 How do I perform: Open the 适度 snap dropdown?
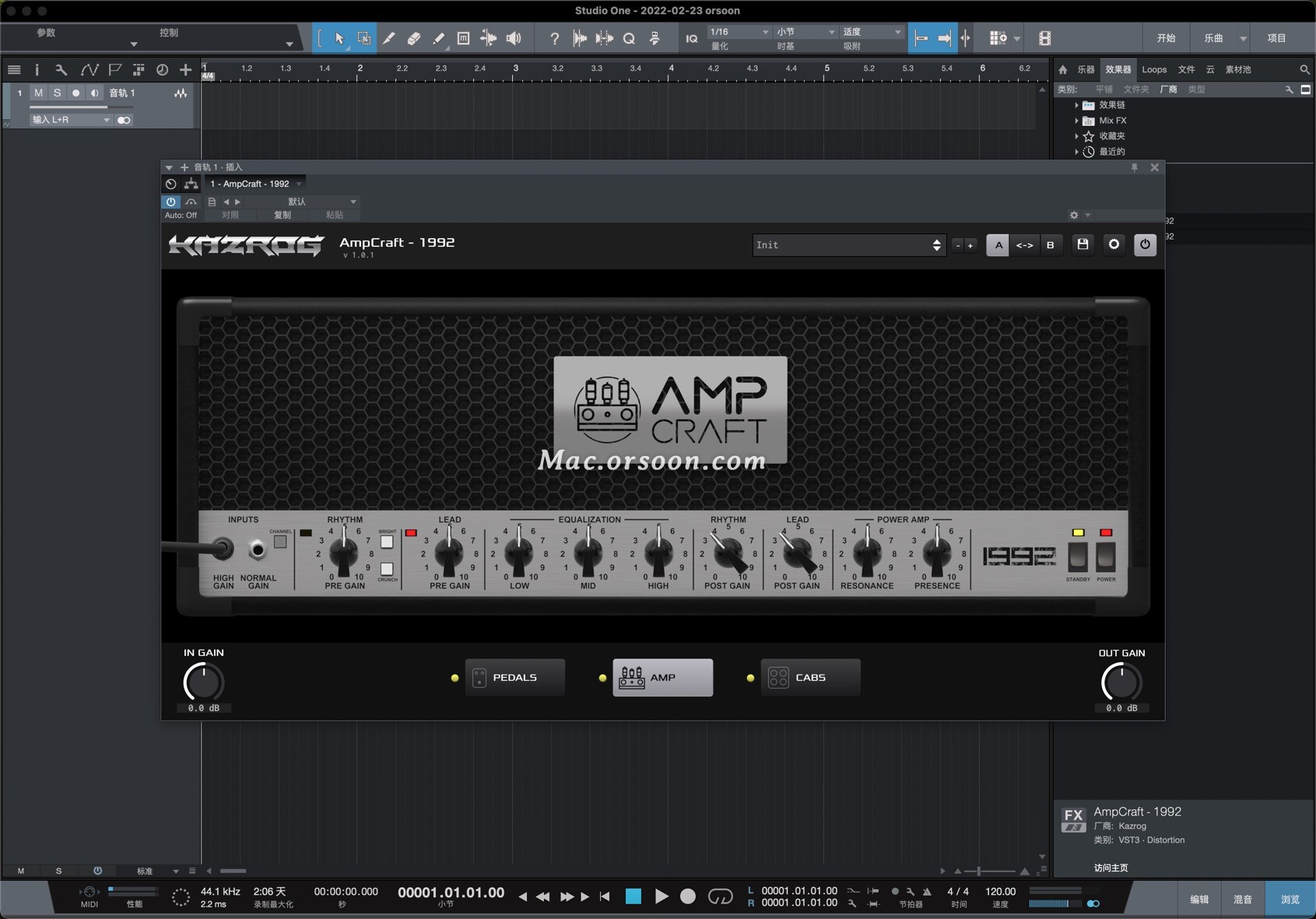coord(872,32)
